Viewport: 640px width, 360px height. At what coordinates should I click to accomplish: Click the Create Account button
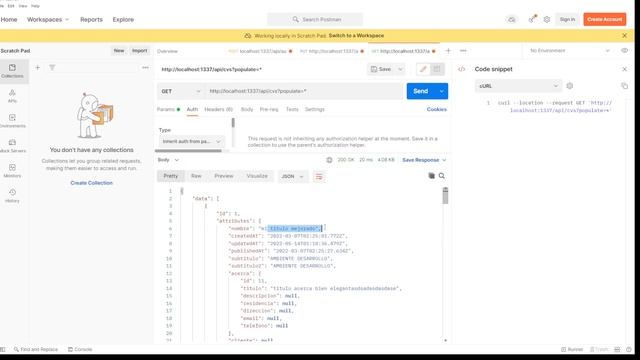605,19
